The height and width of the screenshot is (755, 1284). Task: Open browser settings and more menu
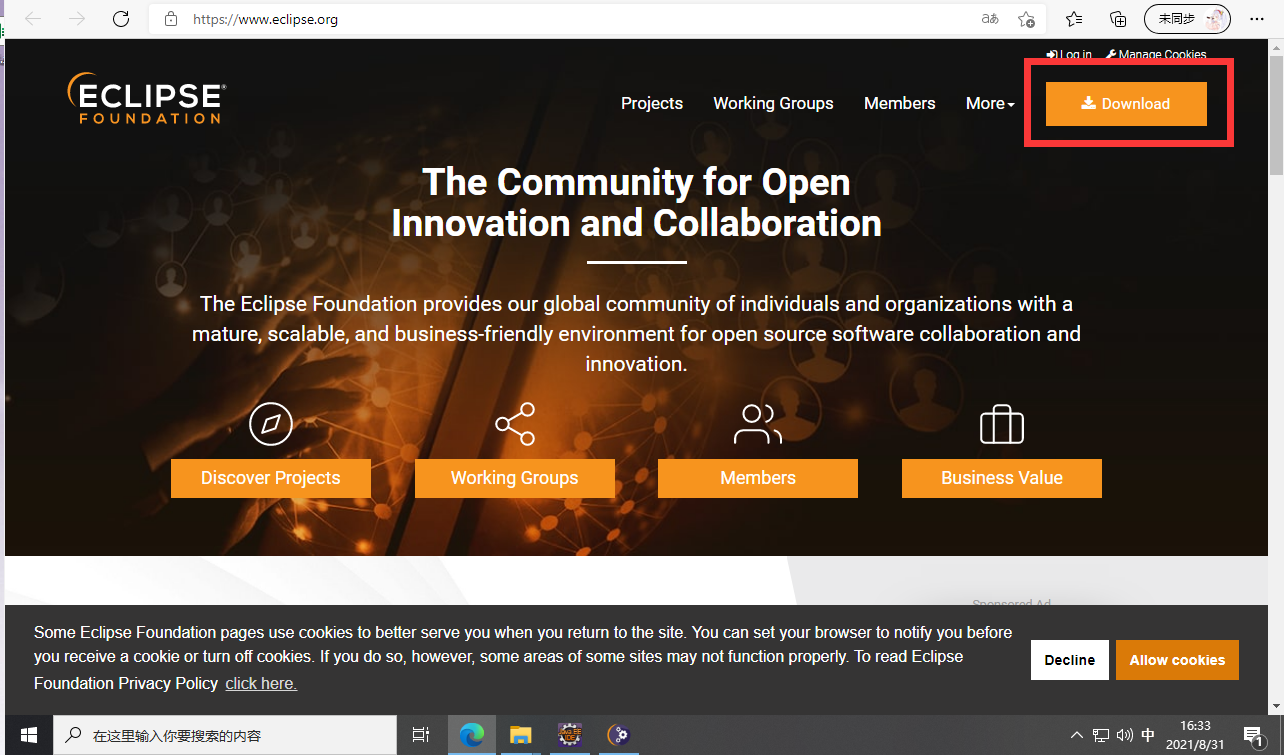(x=1257, y=18)
